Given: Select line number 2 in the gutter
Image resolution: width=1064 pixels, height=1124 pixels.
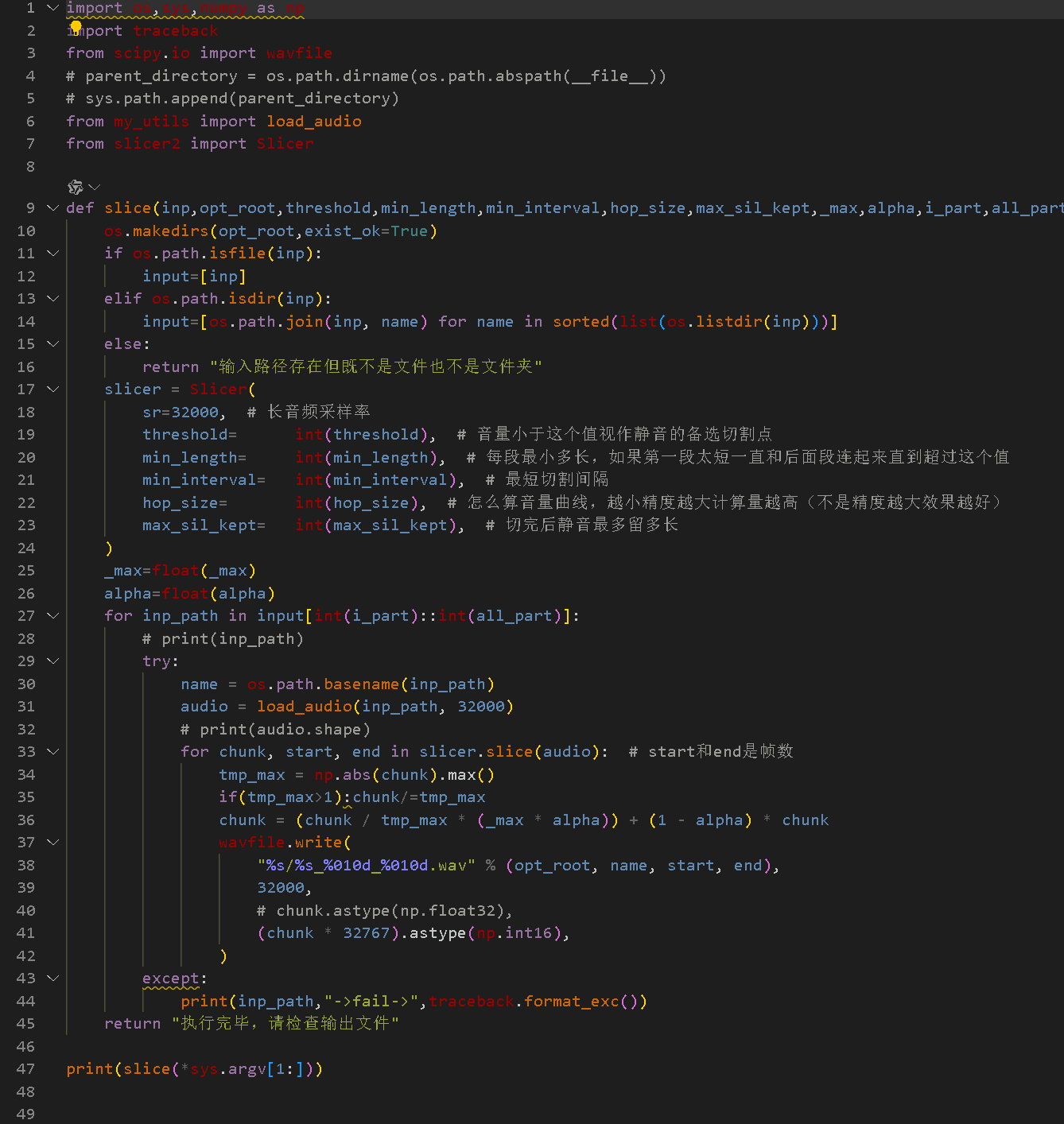Looking at the screenshot, I should pos(31,30).
